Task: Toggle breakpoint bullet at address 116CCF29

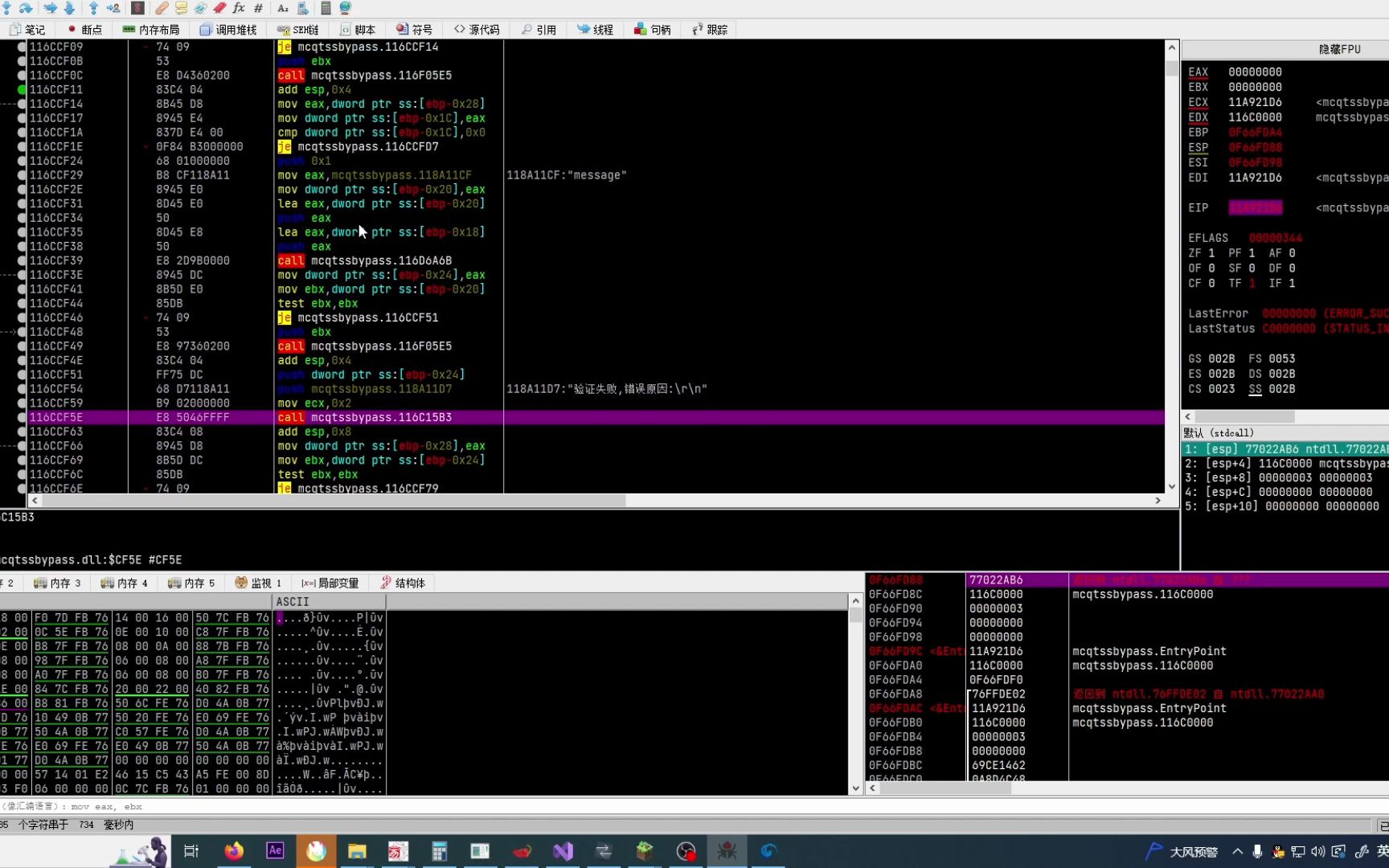Action: (22, 174)
